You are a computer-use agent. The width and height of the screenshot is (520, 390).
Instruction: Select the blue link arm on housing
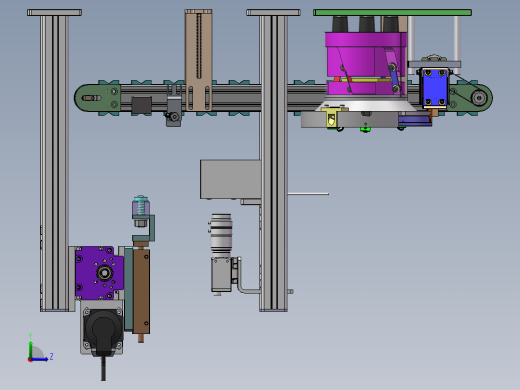pyautogui.click(x=395, y=77)
